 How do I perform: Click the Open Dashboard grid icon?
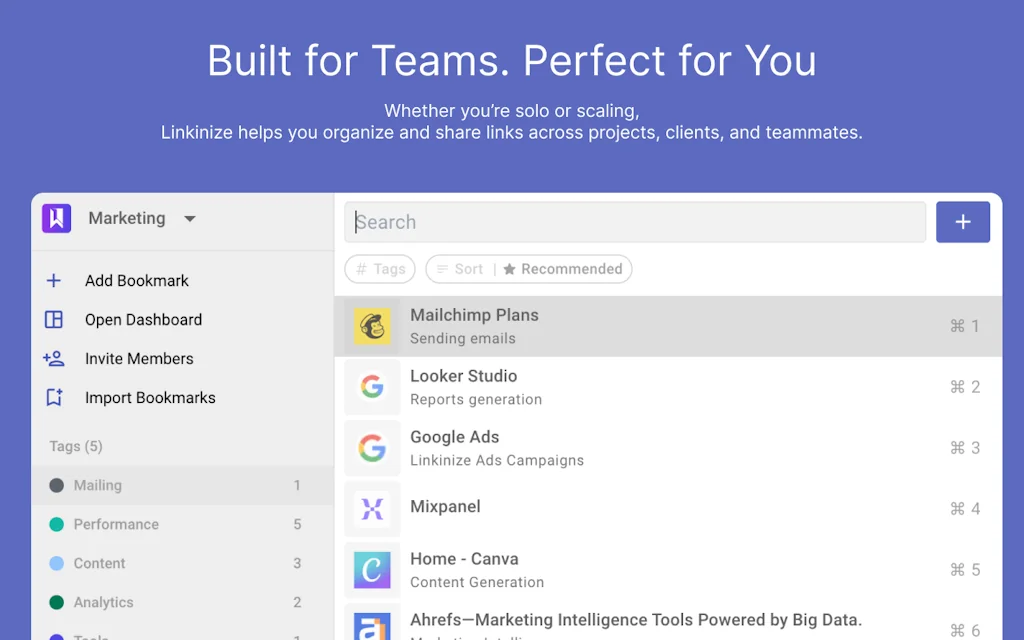pyautogui.click(x=54, y=320)
